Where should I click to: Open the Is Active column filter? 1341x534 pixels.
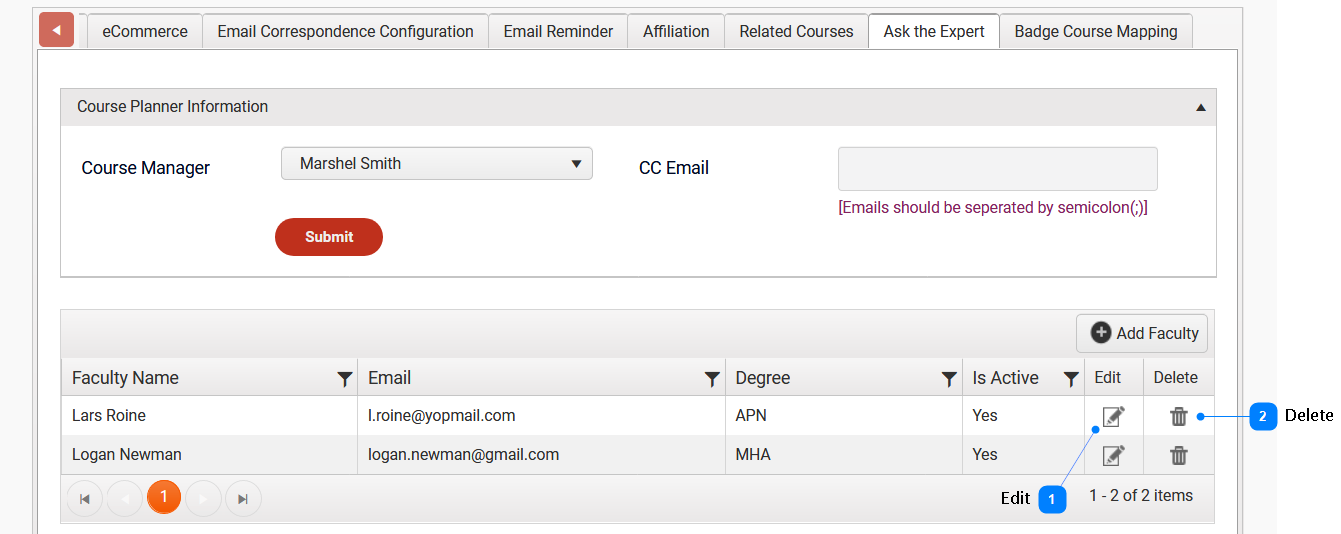pos(1071,379)
